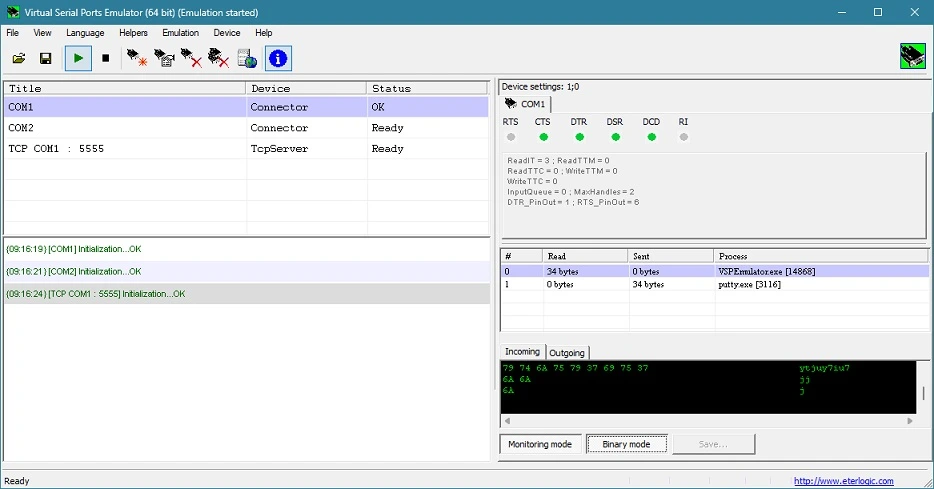Toggle the DTR green indicator
The image size is (934, 489).
tap(580, 137)
